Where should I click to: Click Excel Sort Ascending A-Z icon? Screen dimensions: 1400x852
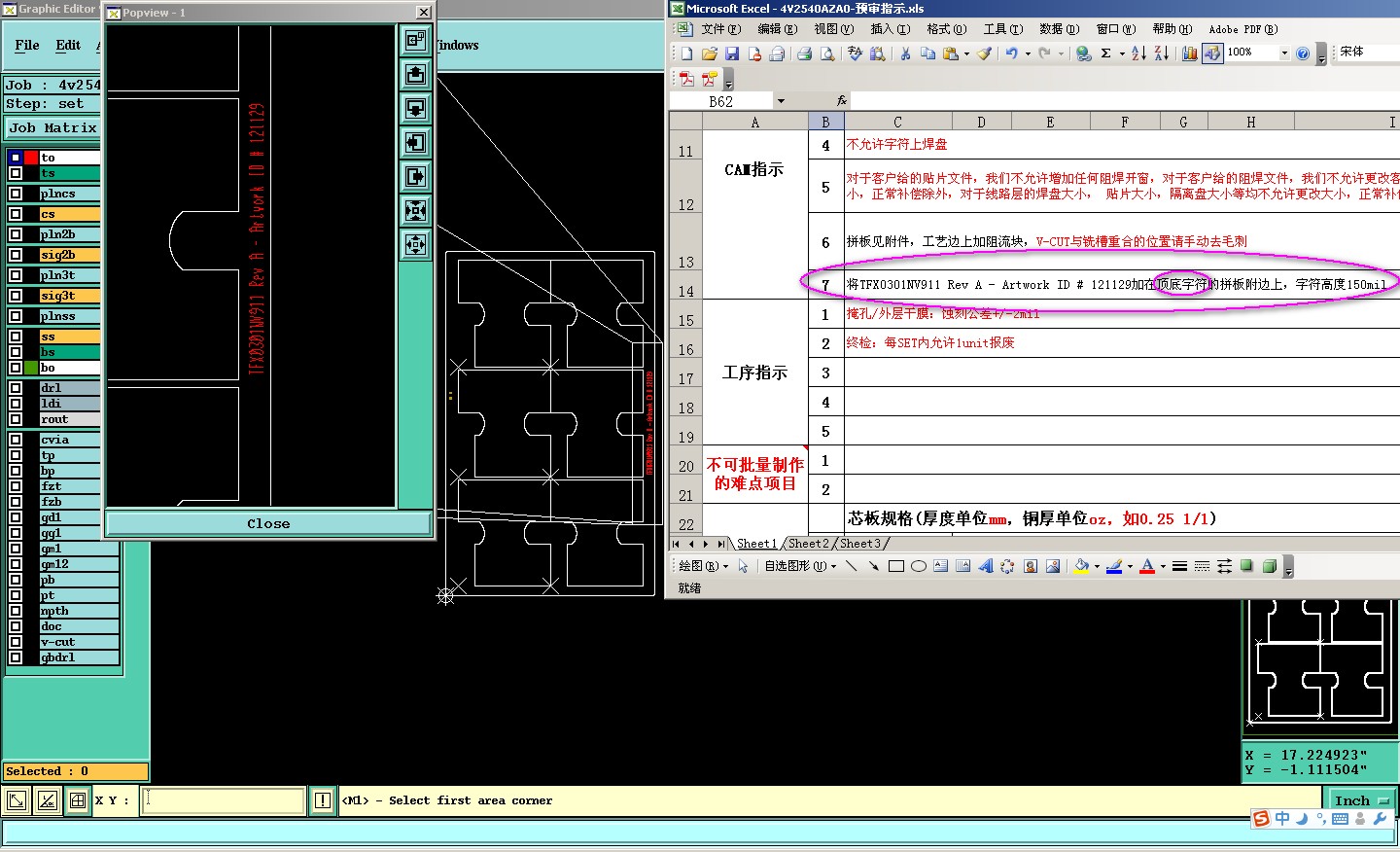(1138, 53)
